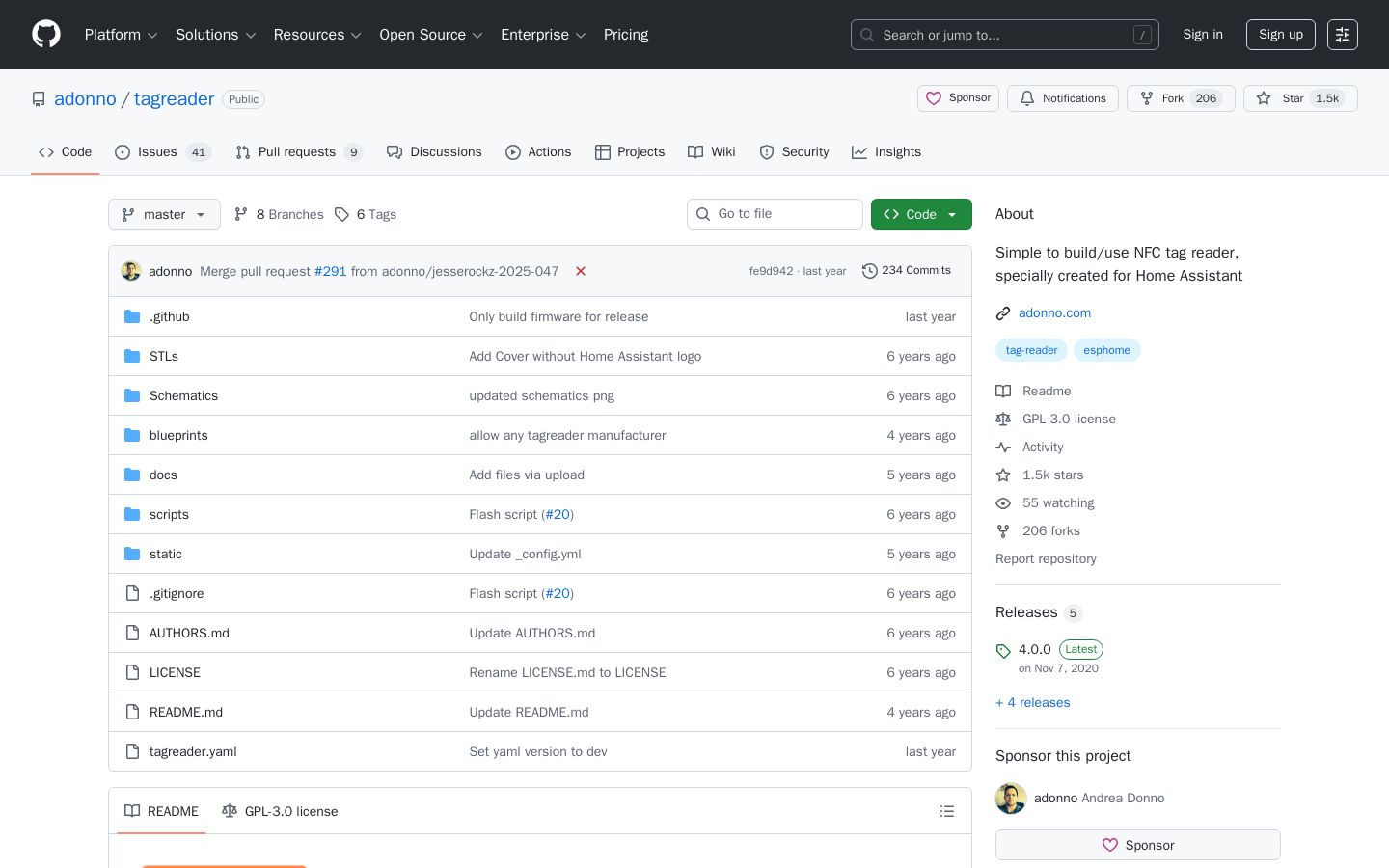Switch to the Issues tab
The height and width of the screenshot is (868, 1389).
pos(163,152)
